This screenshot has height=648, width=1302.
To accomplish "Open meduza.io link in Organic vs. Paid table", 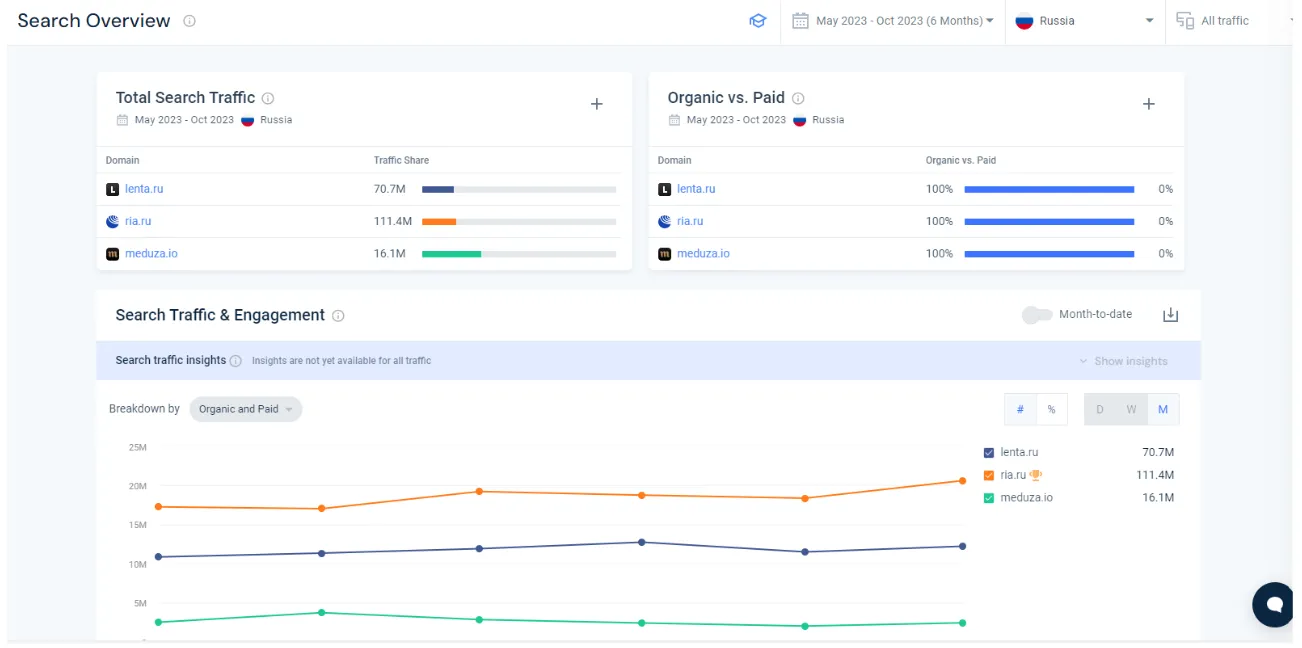I will [703, 254].
